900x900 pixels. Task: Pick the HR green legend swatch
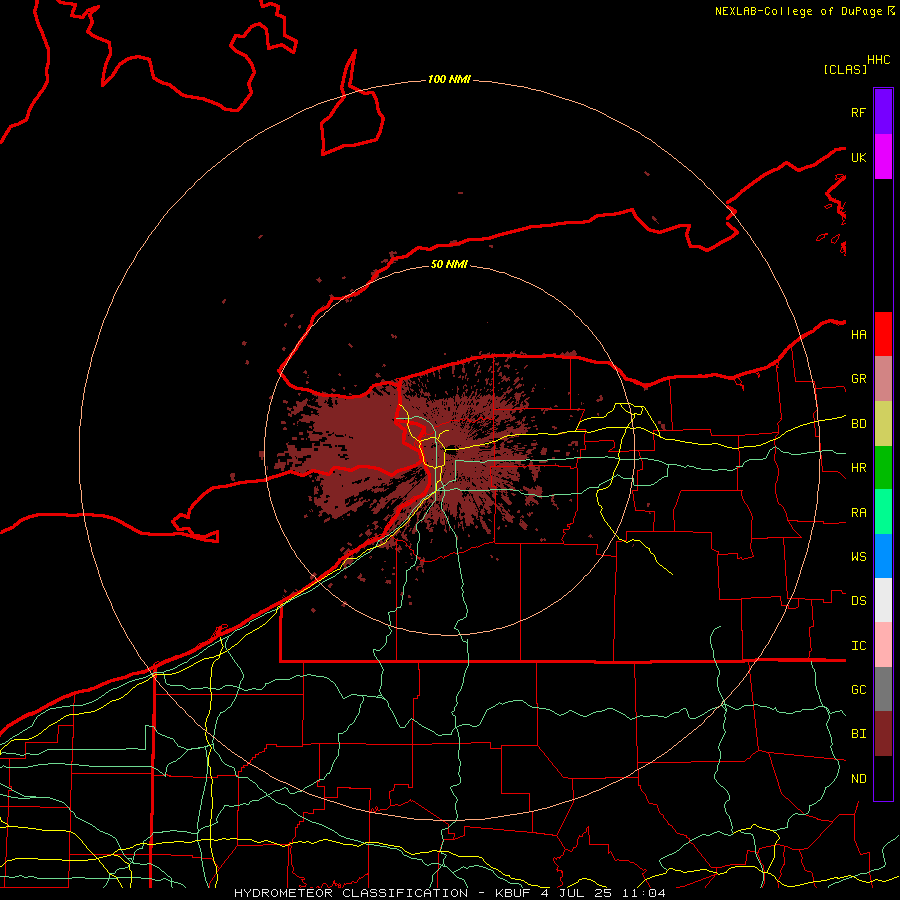point(883,468)
